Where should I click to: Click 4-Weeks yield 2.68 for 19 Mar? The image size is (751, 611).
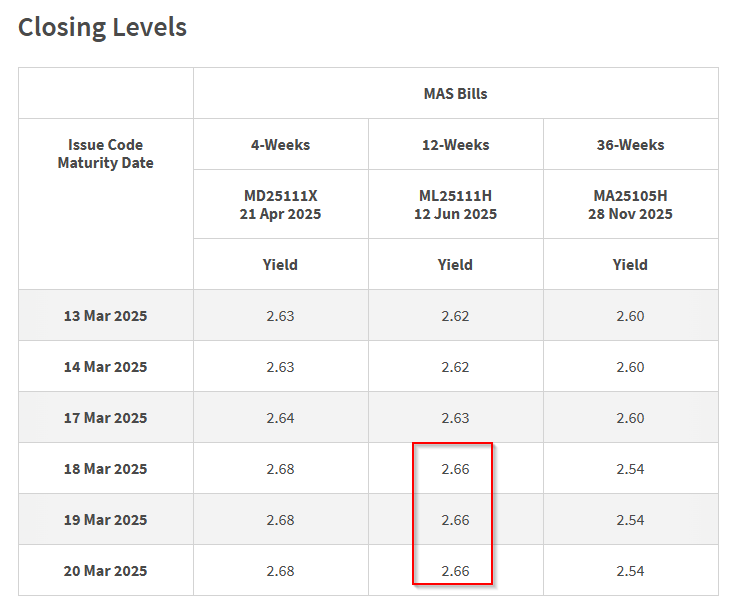[x=281, y=520]
